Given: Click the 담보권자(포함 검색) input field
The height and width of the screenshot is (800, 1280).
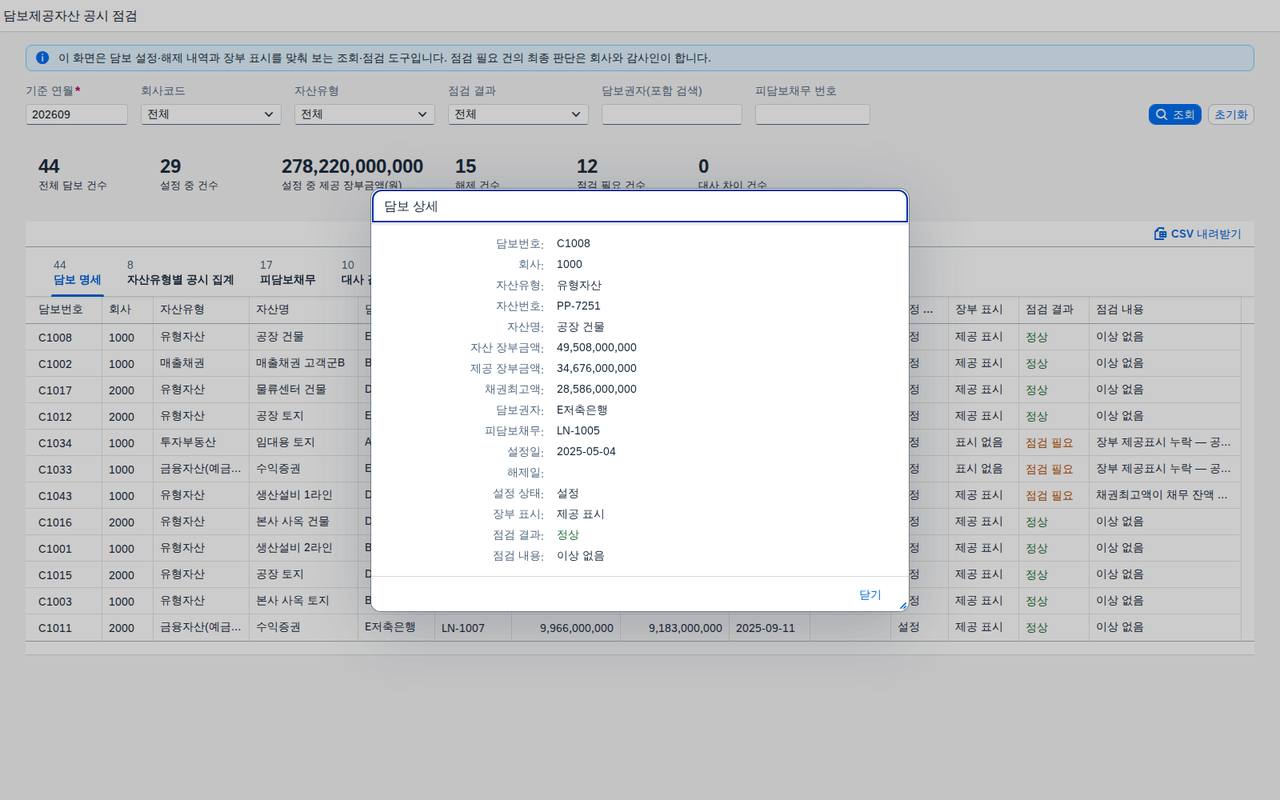Looking at the screenshot, I should point(672,114).
